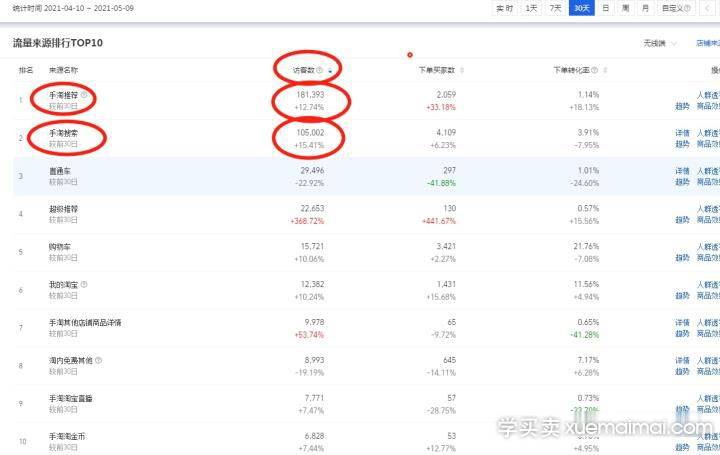Switch date range to 1天
Image resolution: width=720 pixels, height=455 pixels.
[x=531, y=8]
